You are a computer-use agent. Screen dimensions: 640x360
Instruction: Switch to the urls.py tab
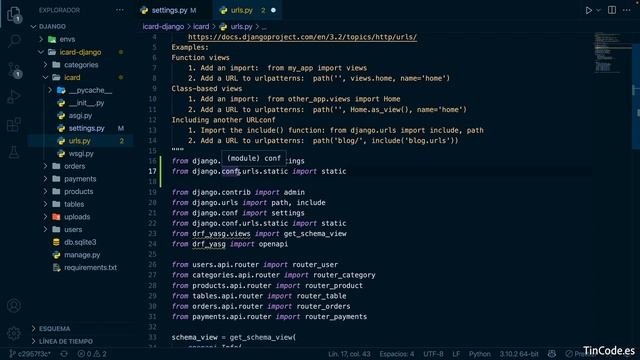coord(242,10)
